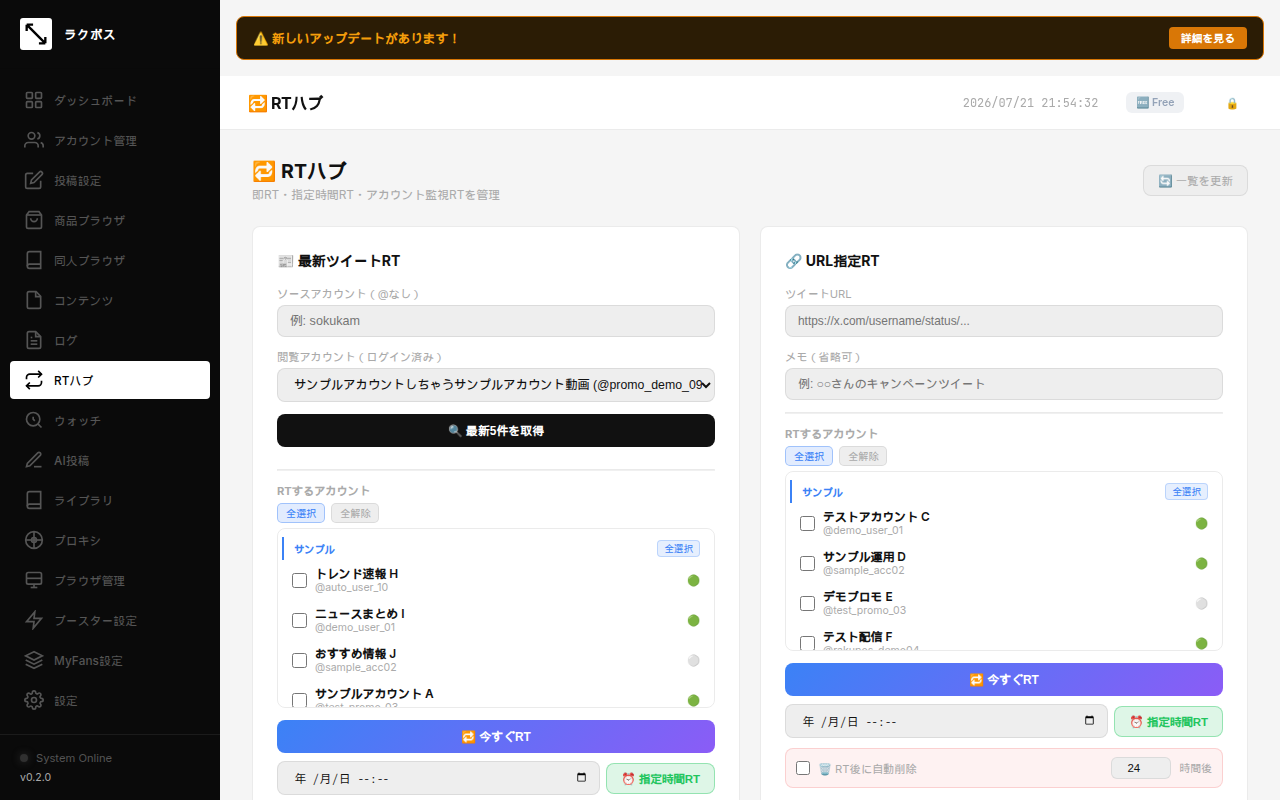Viewport: 1280px width, 800px height.
Task: Check the トレンド速報 H account checkbox
Action: (x=299, y=580)
